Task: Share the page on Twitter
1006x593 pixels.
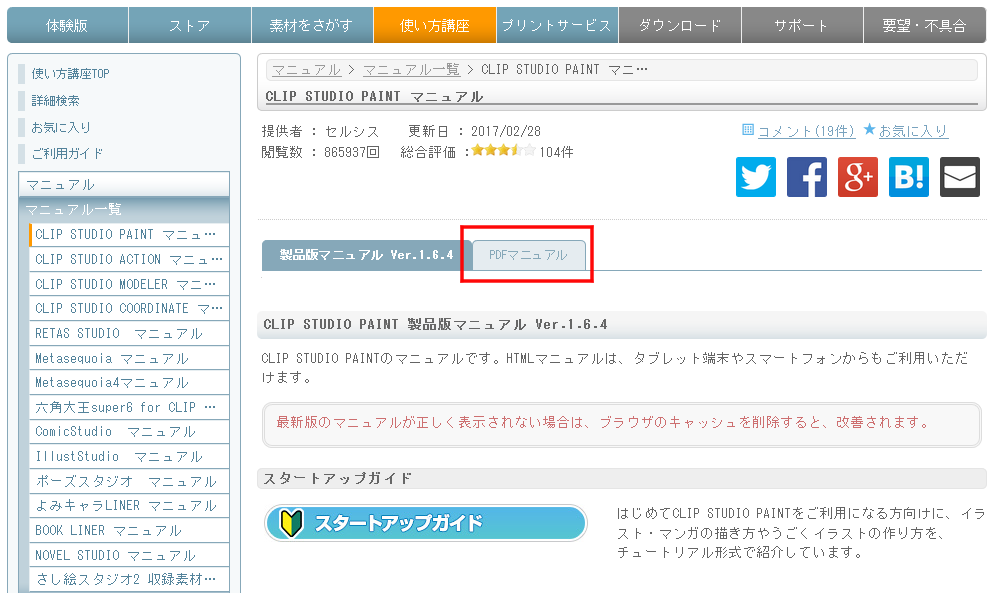Action: pyautogui.click(x=756, y=177)
